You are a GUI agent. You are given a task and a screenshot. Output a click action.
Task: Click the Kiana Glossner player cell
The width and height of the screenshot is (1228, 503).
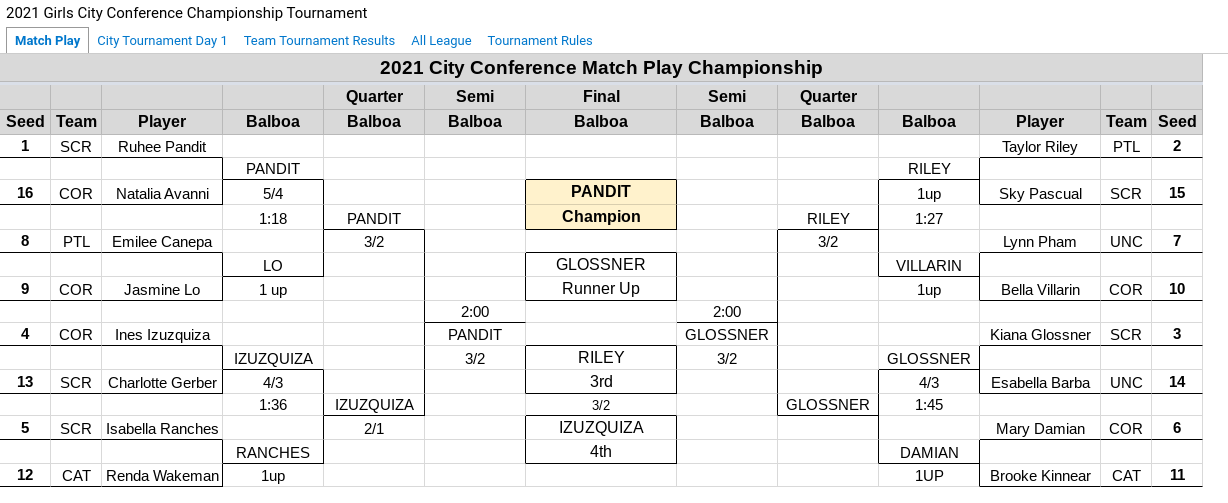point(1040,334)
